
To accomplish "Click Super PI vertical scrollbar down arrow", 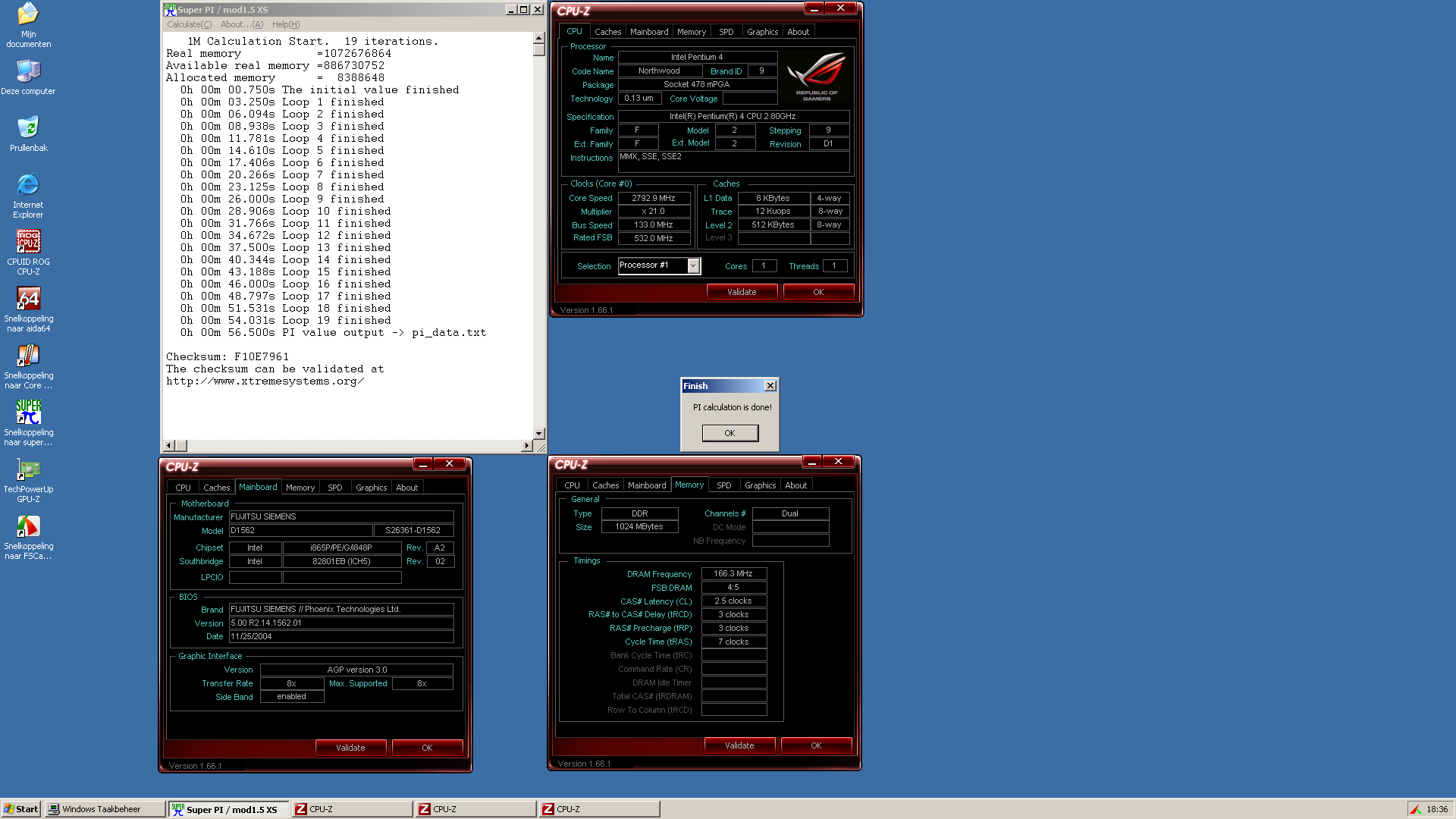I will click(538, 434).
